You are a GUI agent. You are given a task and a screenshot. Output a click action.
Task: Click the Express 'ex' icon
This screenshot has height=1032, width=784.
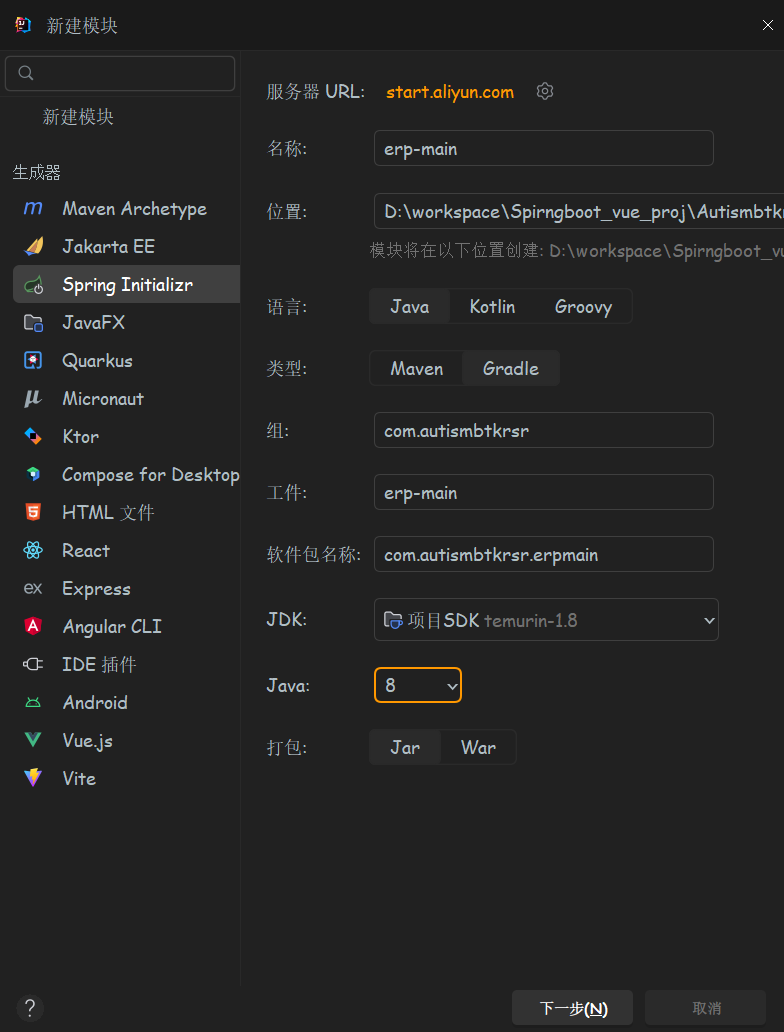tap(33, 588)
